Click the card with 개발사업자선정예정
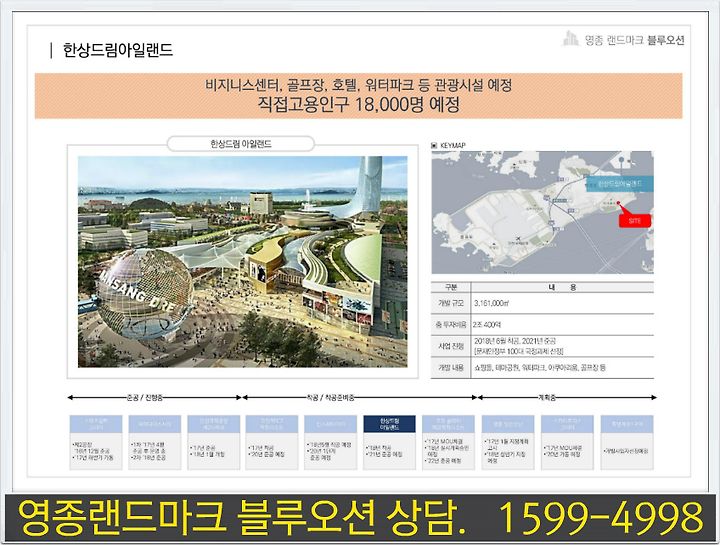720x545 pixels. tap(627, 443)
